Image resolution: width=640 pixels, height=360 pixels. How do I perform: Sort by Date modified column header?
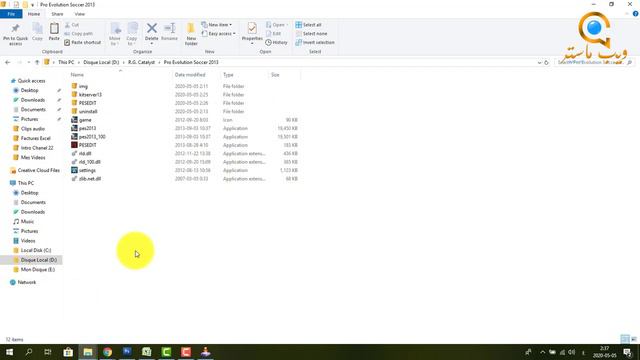(190, 75)
